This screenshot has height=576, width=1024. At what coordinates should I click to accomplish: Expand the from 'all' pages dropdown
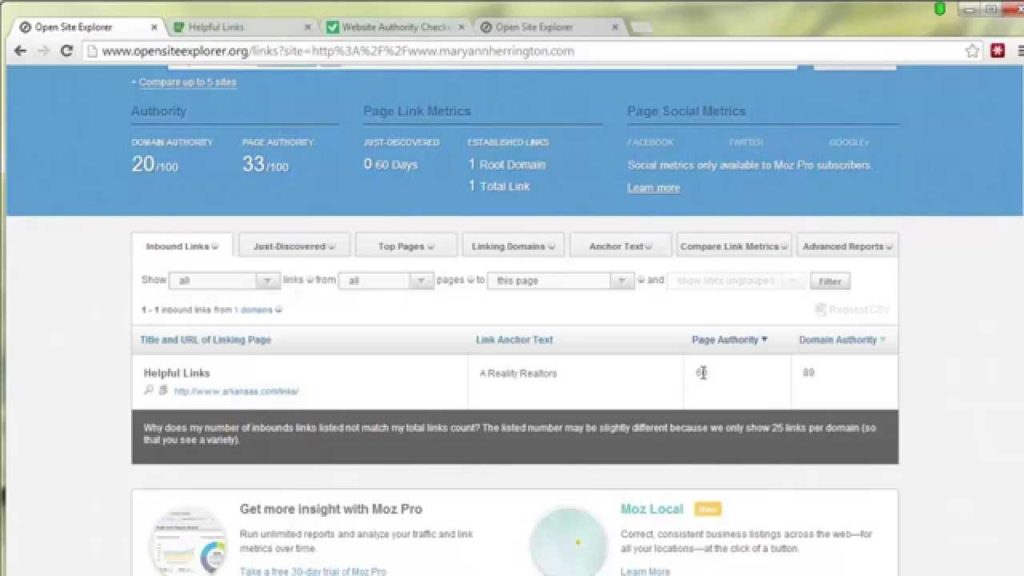pos(385,281)
